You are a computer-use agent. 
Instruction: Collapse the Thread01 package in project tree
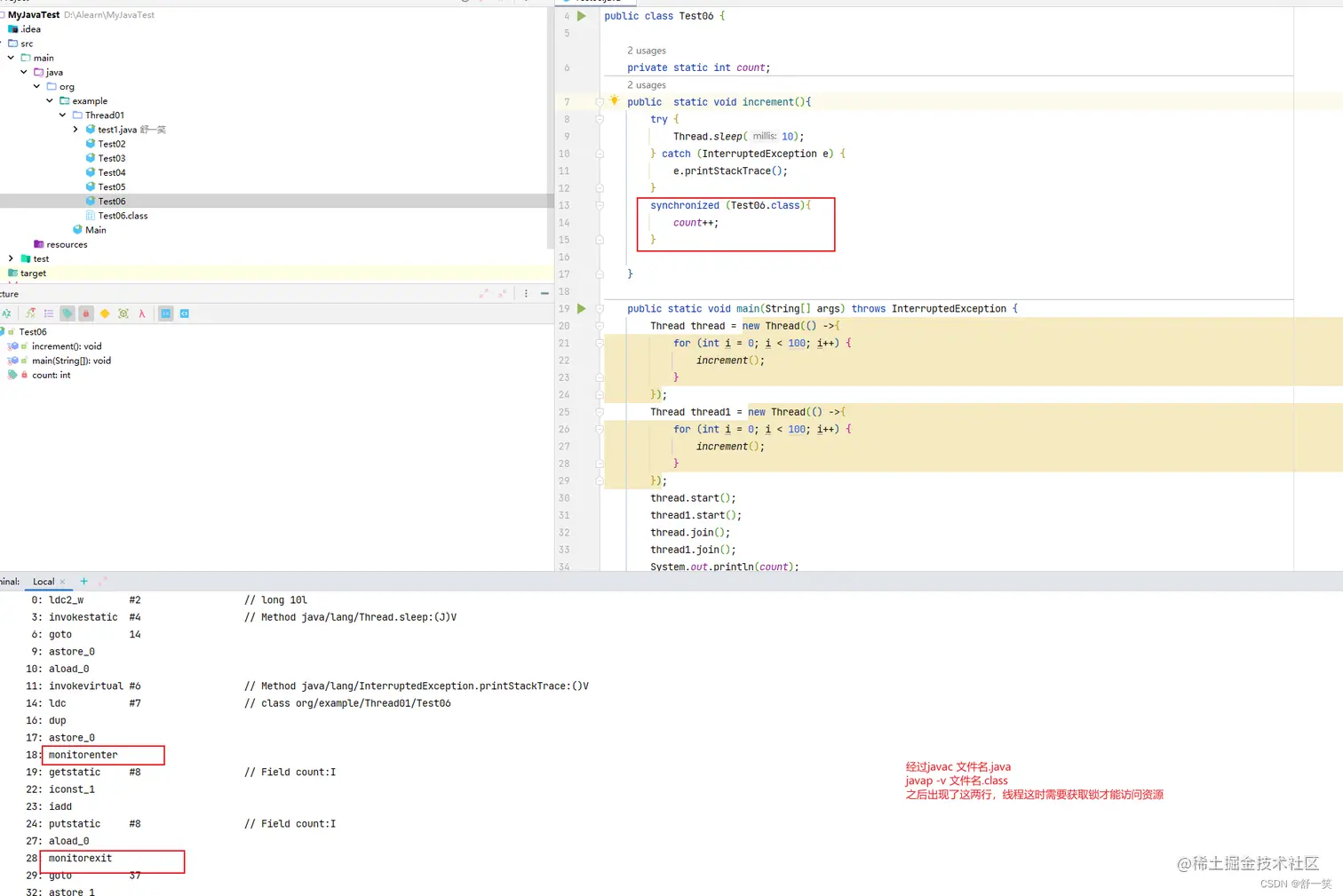[x=62, y=115]
